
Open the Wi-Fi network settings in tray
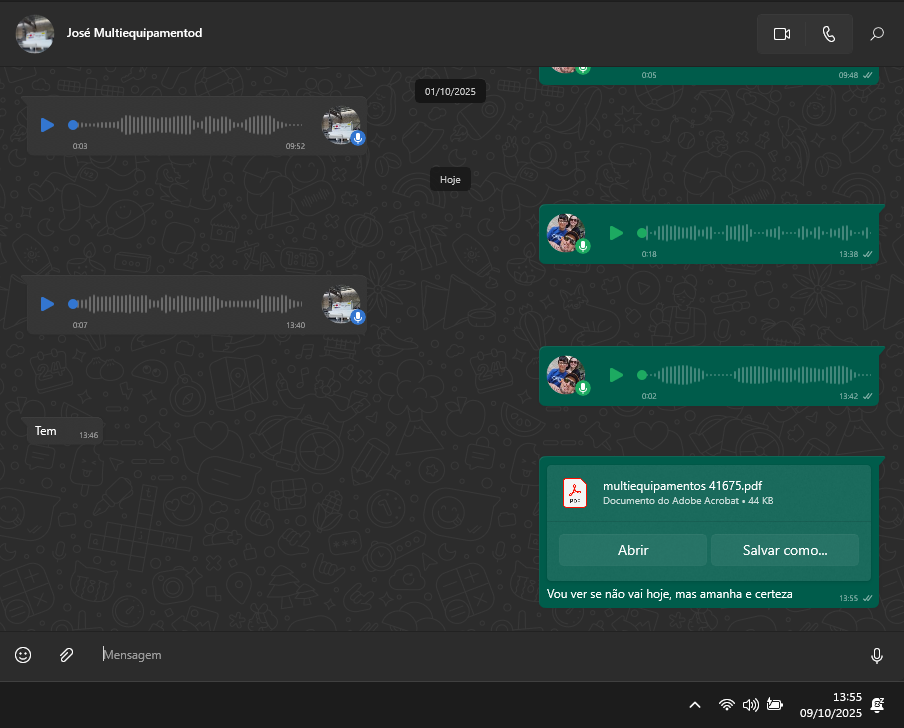click(727, 704)
